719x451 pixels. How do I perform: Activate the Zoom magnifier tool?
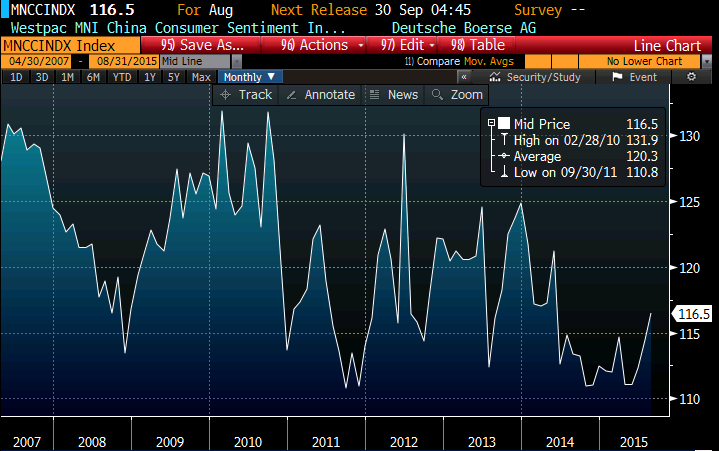coord(457,94)
